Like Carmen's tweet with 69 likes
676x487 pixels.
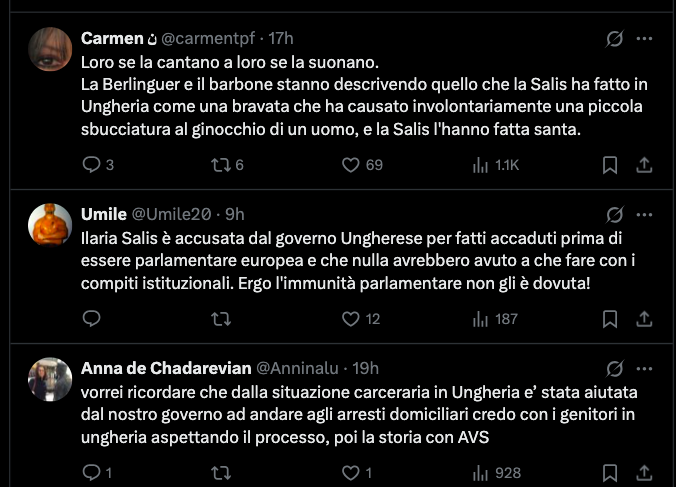tap(350, 165)
